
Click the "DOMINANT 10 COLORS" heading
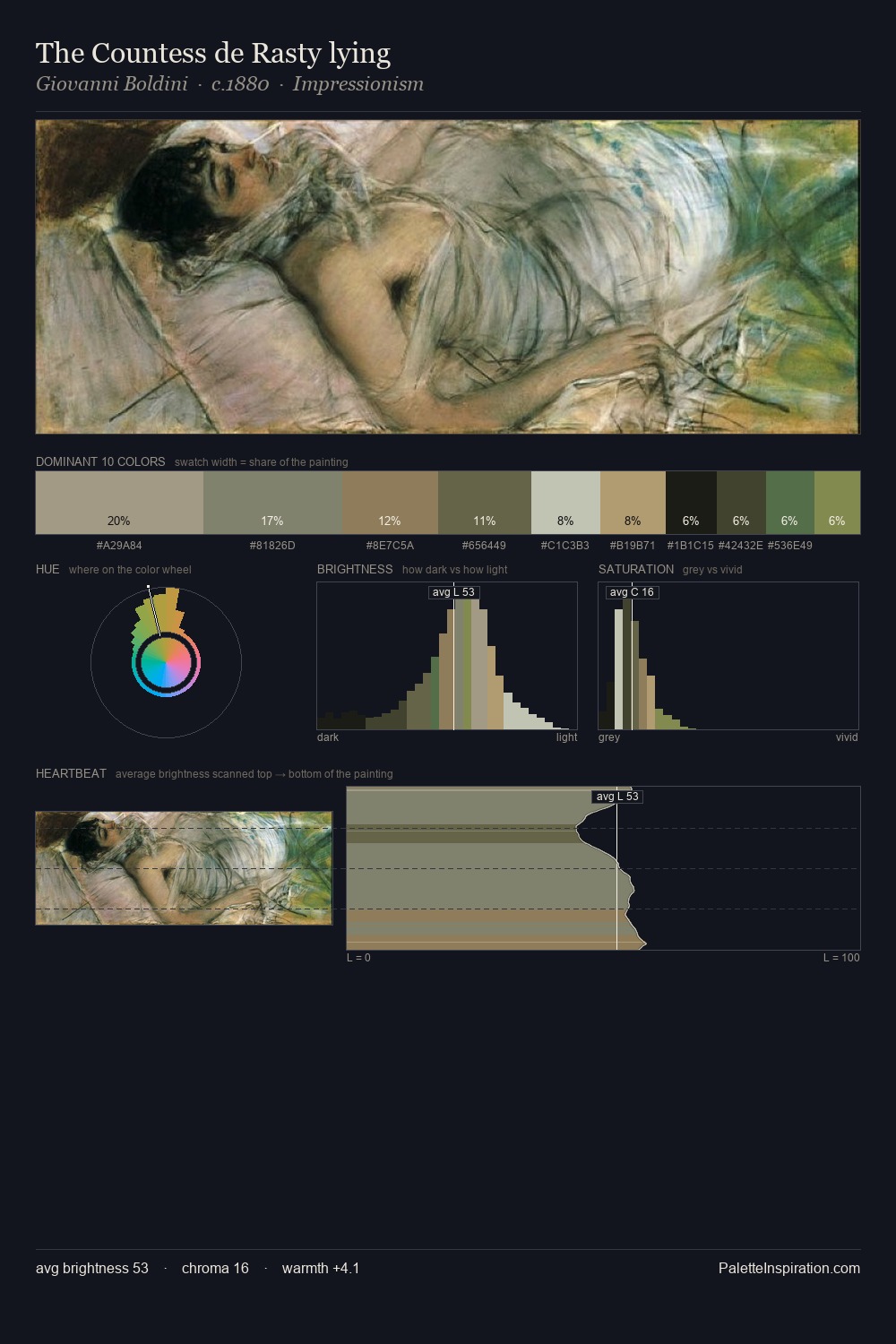(x=100, y=462)
